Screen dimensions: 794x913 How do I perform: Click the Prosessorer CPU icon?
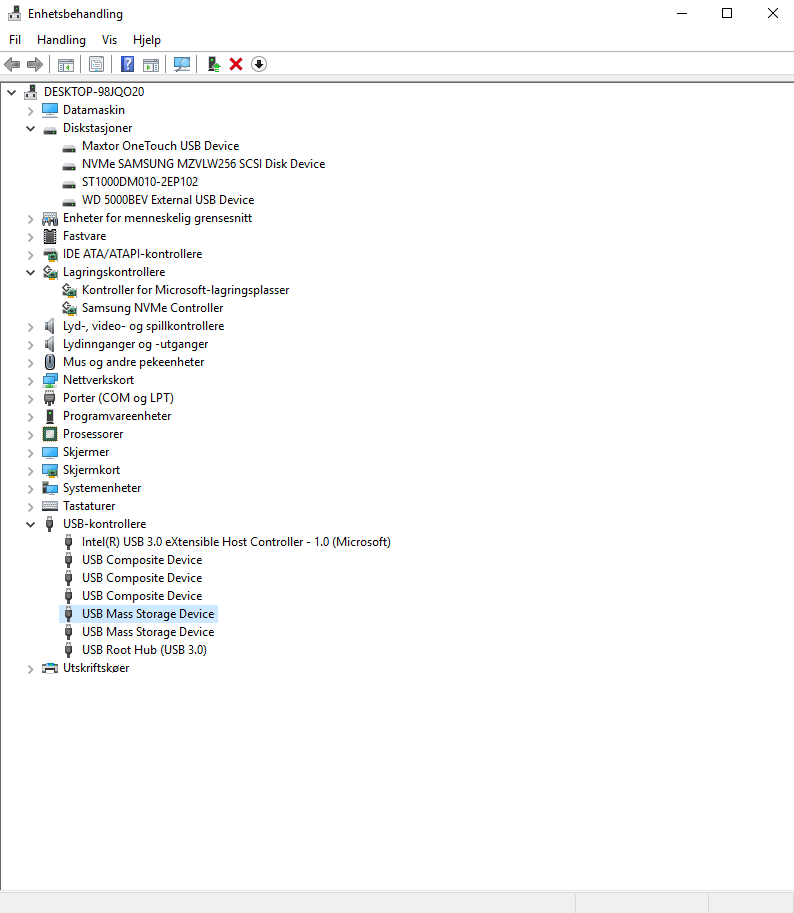50,434
